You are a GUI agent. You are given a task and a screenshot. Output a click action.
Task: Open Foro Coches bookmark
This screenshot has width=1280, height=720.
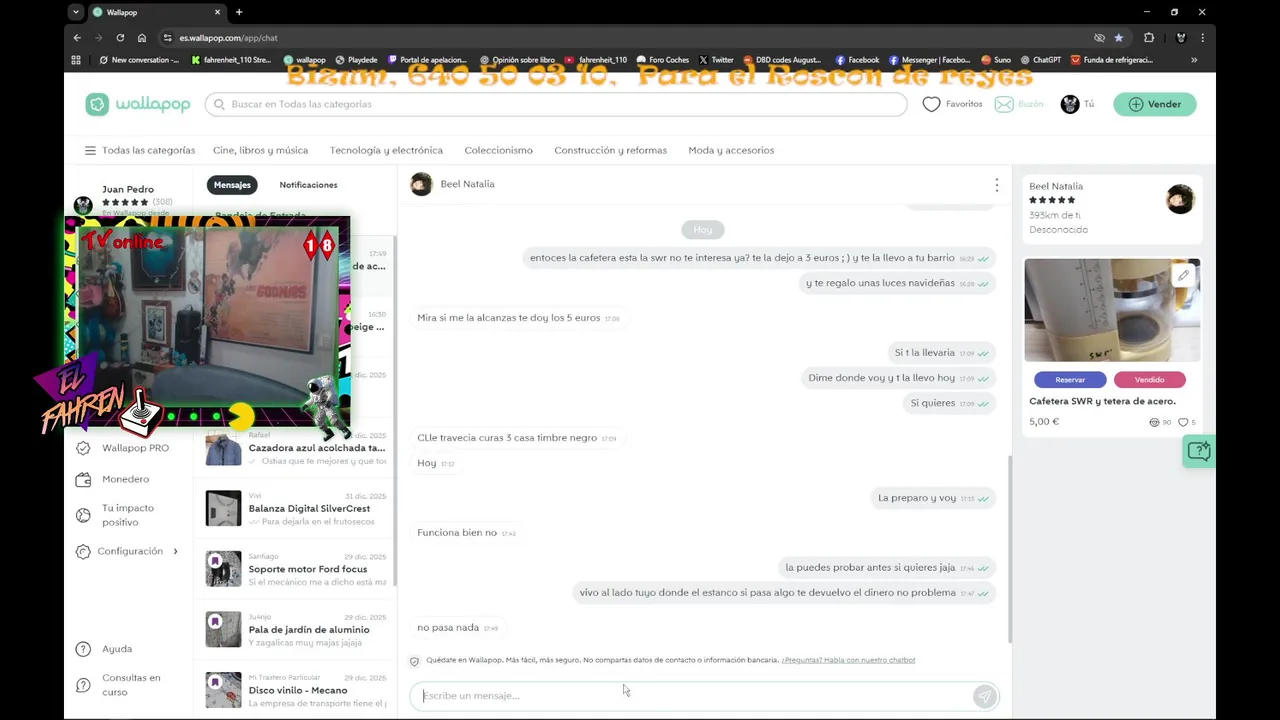click(662, 60)
